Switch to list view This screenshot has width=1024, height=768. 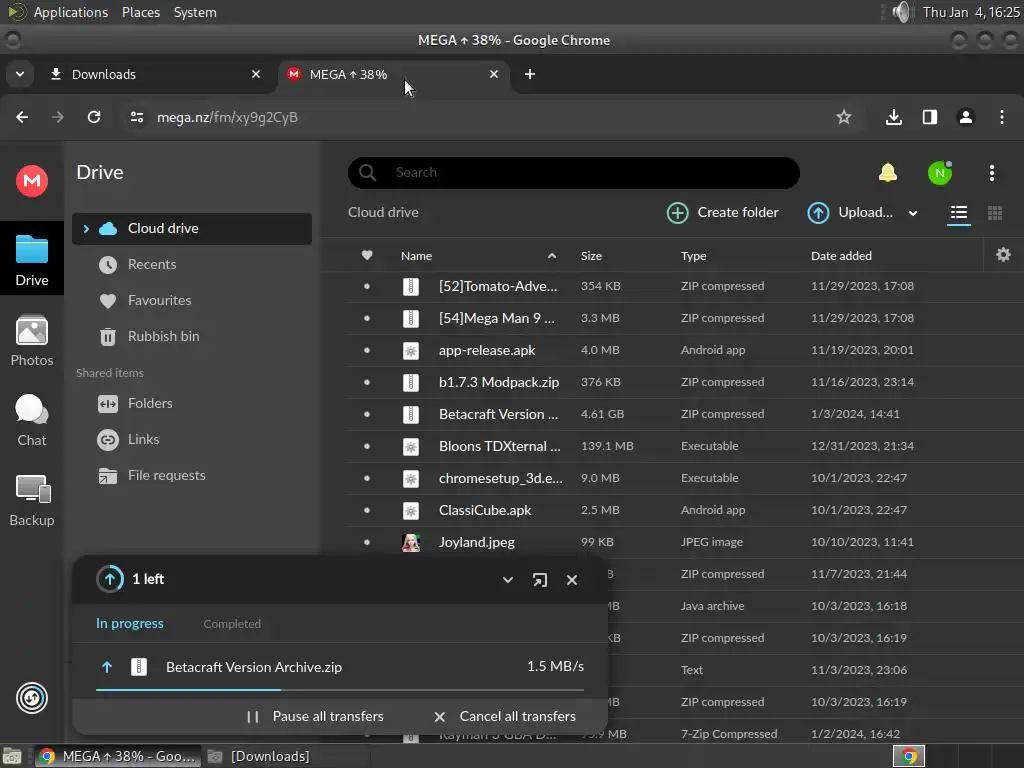tap(959, 213)
